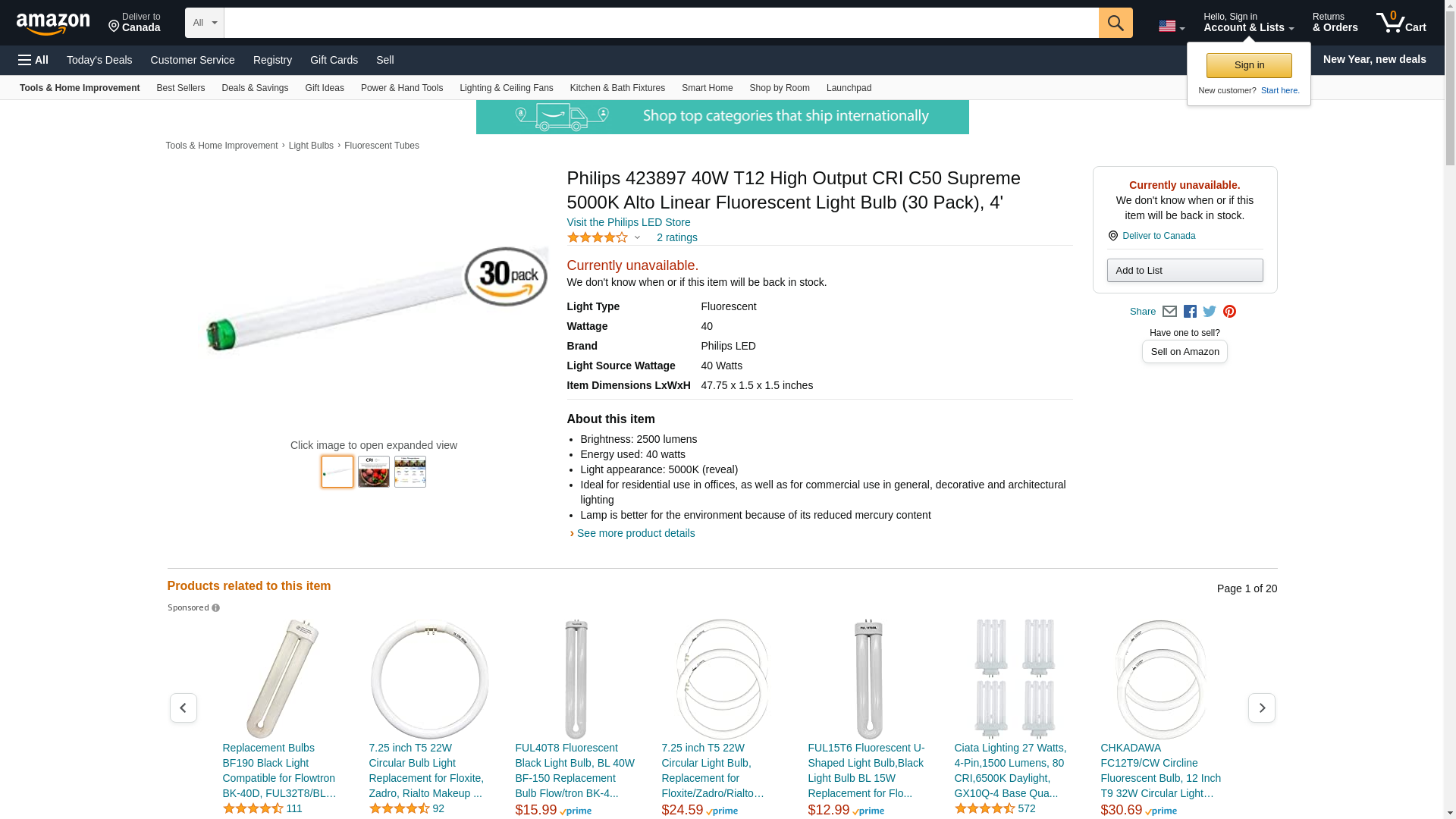Open Best Sellers category tab
This screenshot has width=1456, height=819.
tap(180, 88)
